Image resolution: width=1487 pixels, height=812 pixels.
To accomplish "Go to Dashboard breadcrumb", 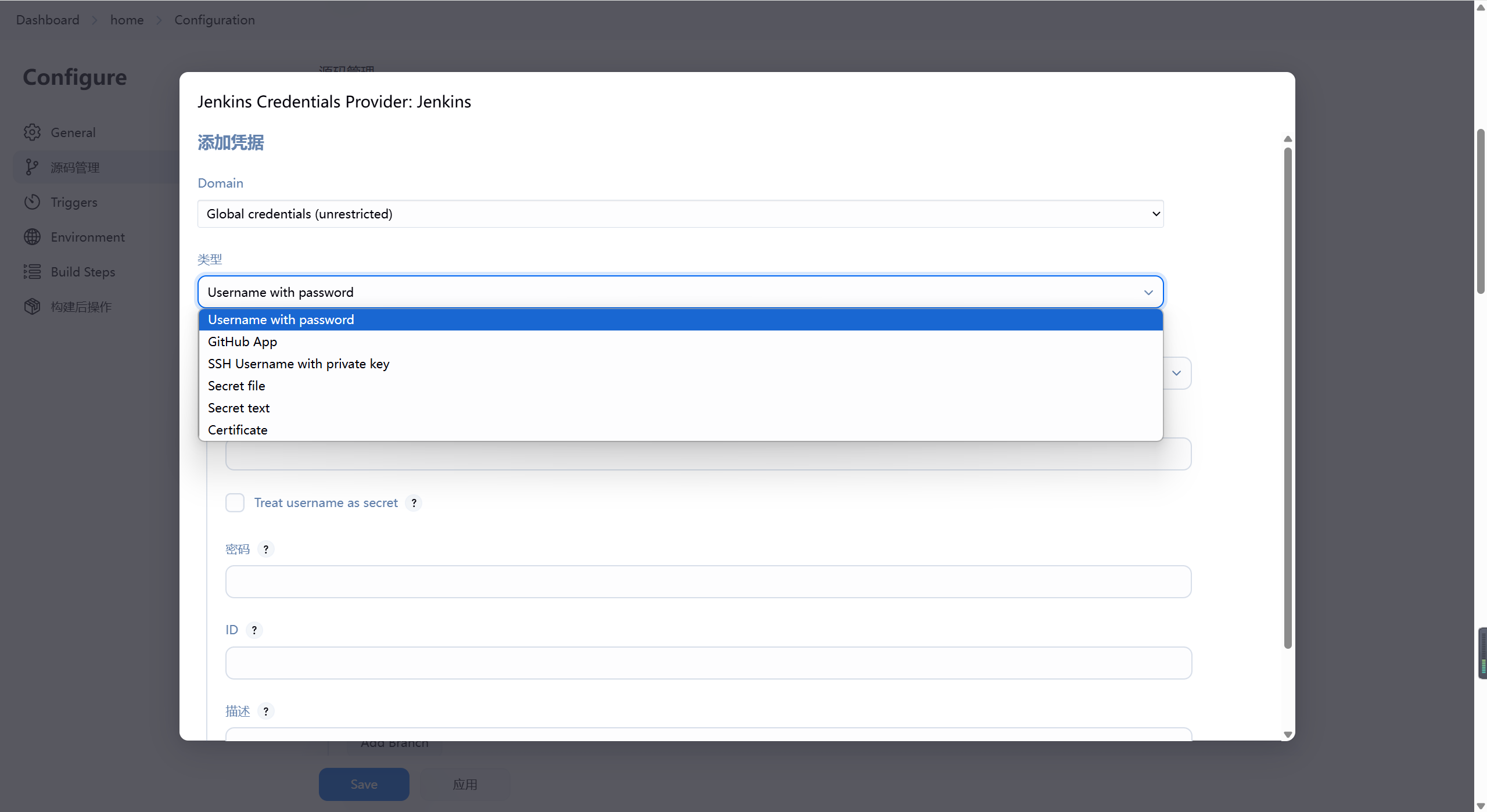I will click(48, 20).
